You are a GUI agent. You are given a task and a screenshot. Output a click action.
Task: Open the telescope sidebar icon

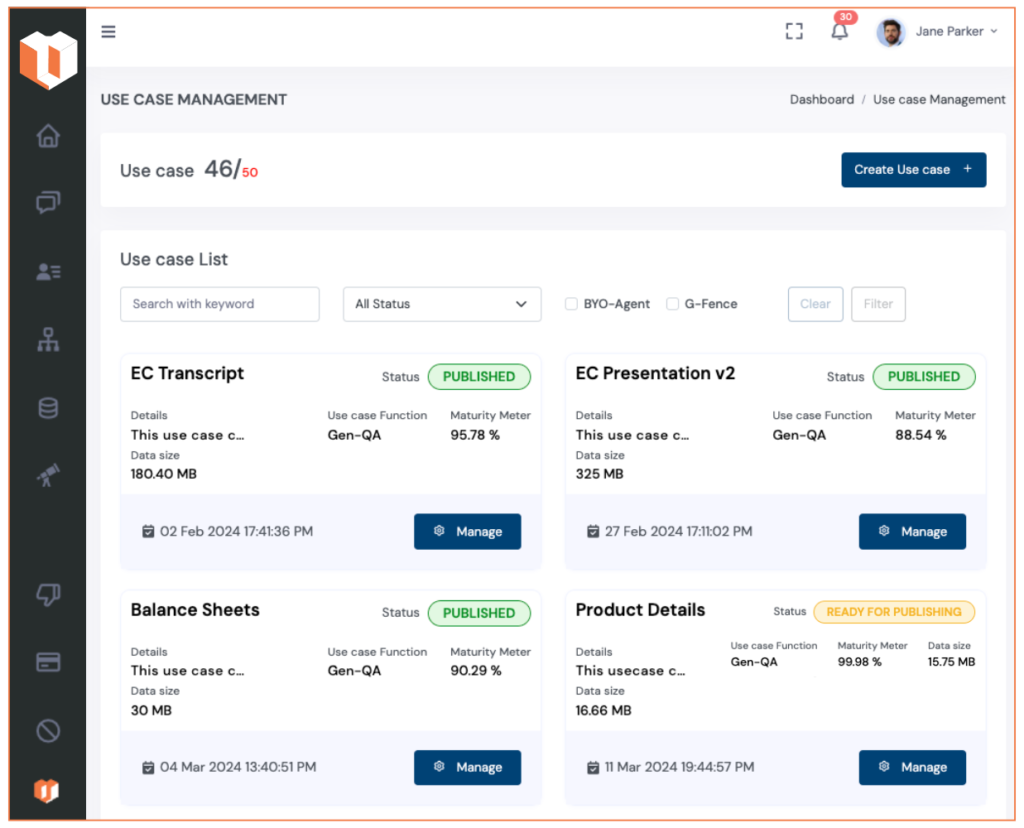point(47,476)
